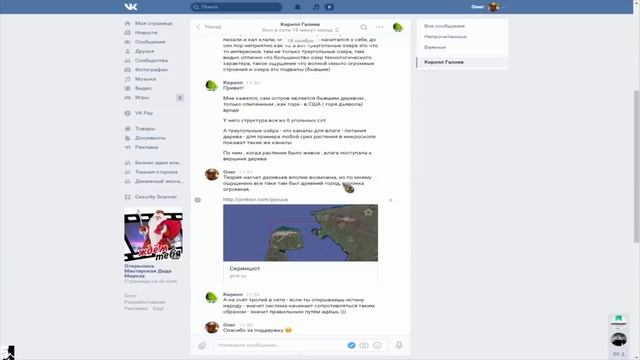Image resolution: width=640 pixels, height=360 pixels.
Task: Click the round avatar in bottom-right corner
Action: [x=619, y=340]
